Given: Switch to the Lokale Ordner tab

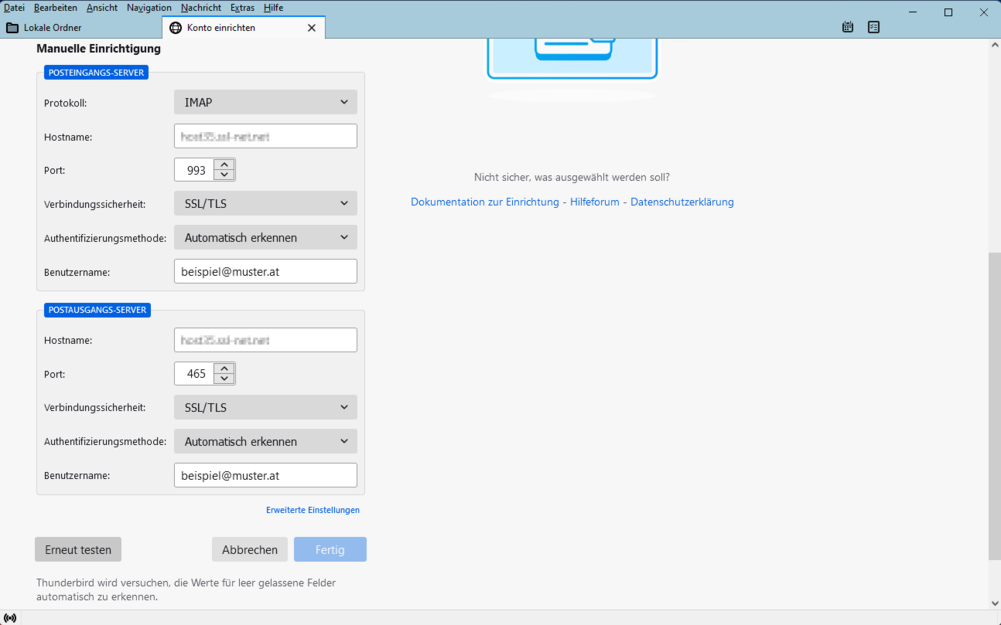Looking at the screenshot, I should pos(52,28).
